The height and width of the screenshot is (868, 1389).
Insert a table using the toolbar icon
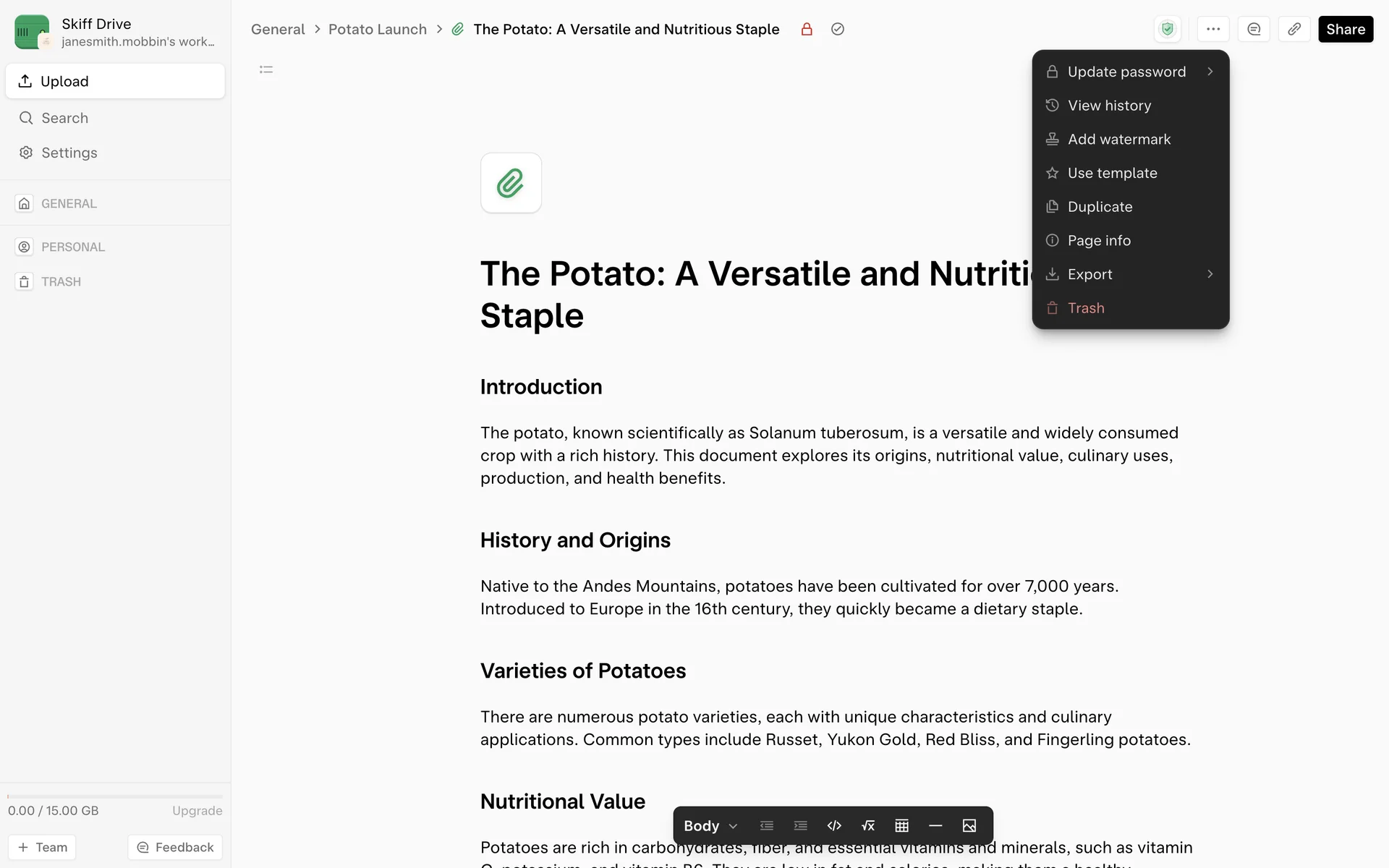click(901, 825)
